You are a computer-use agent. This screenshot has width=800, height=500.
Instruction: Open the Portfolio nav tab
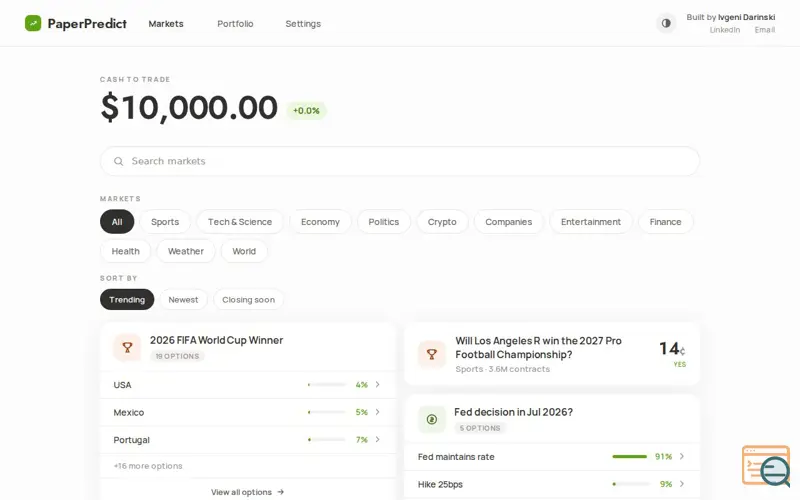[235, 23]
